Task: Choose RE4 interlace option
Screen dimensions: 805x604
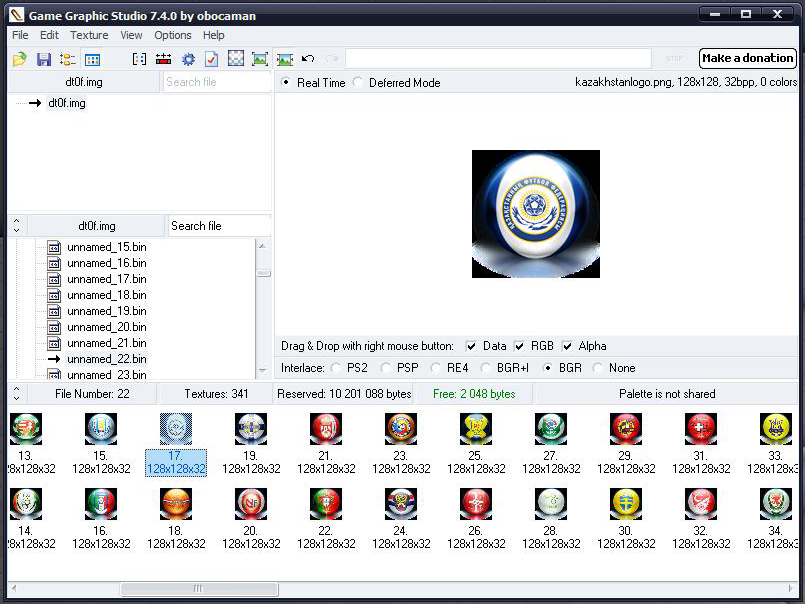Action: pos(435,368)
